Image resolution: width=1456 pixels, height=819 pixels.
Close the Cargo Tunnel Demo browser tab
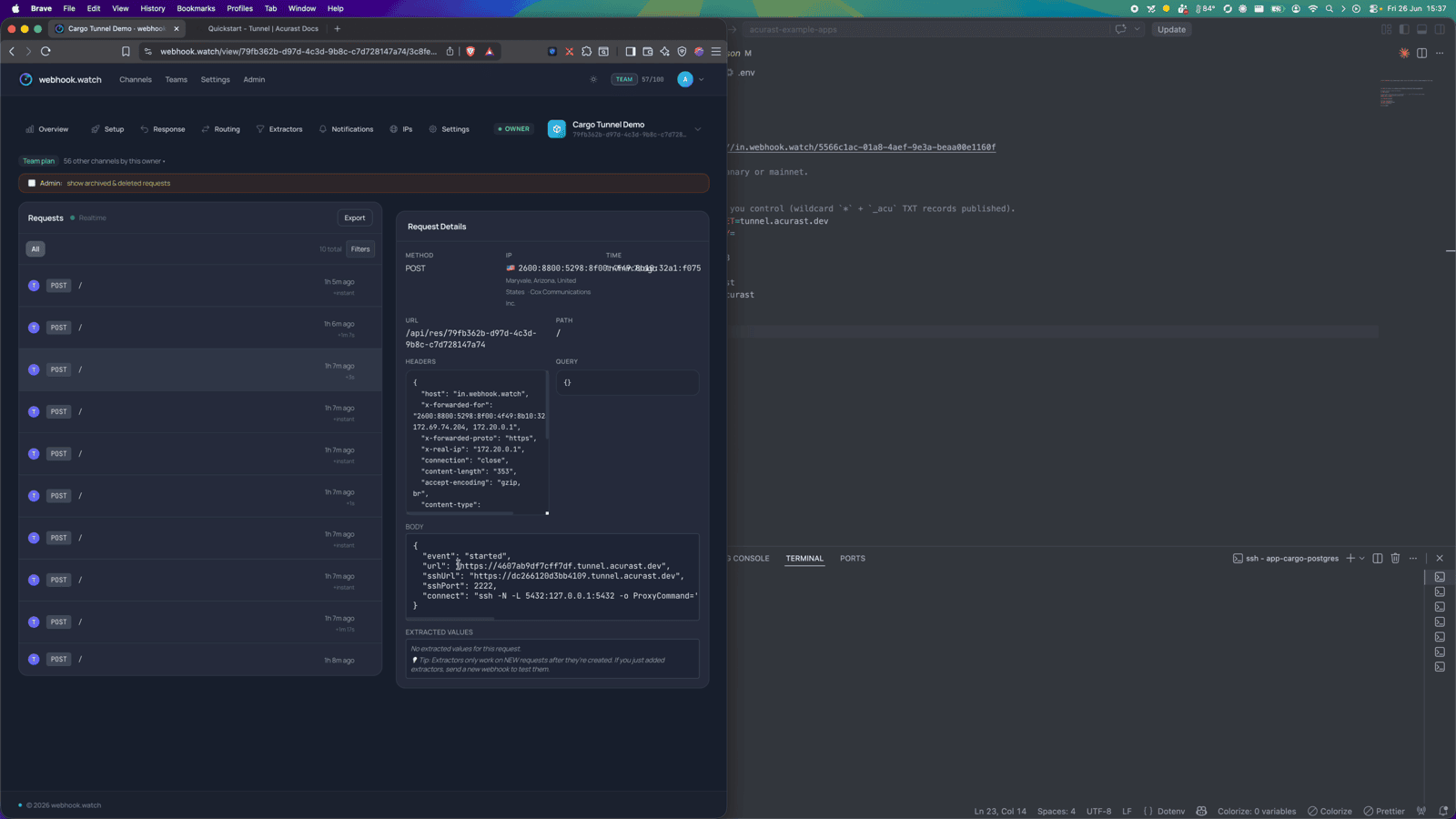177,28
